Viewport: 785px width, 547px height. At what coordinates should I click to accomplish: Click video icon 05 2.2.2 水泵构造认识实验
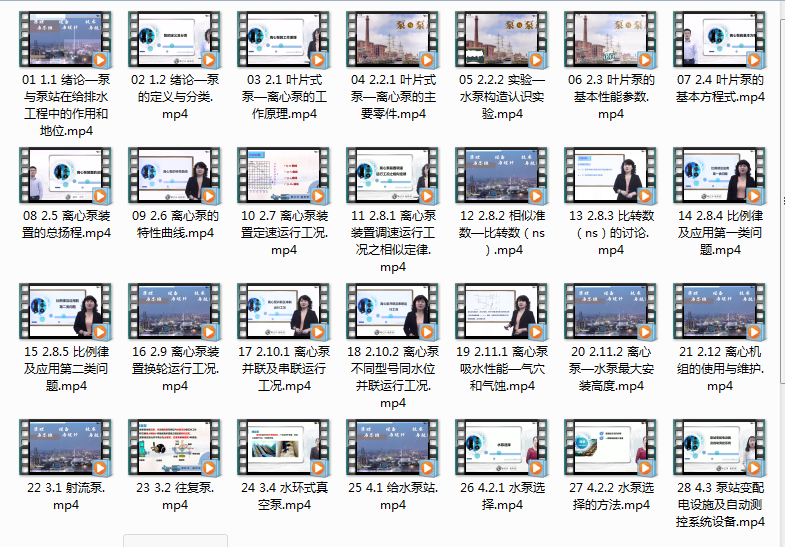(502, 40)
